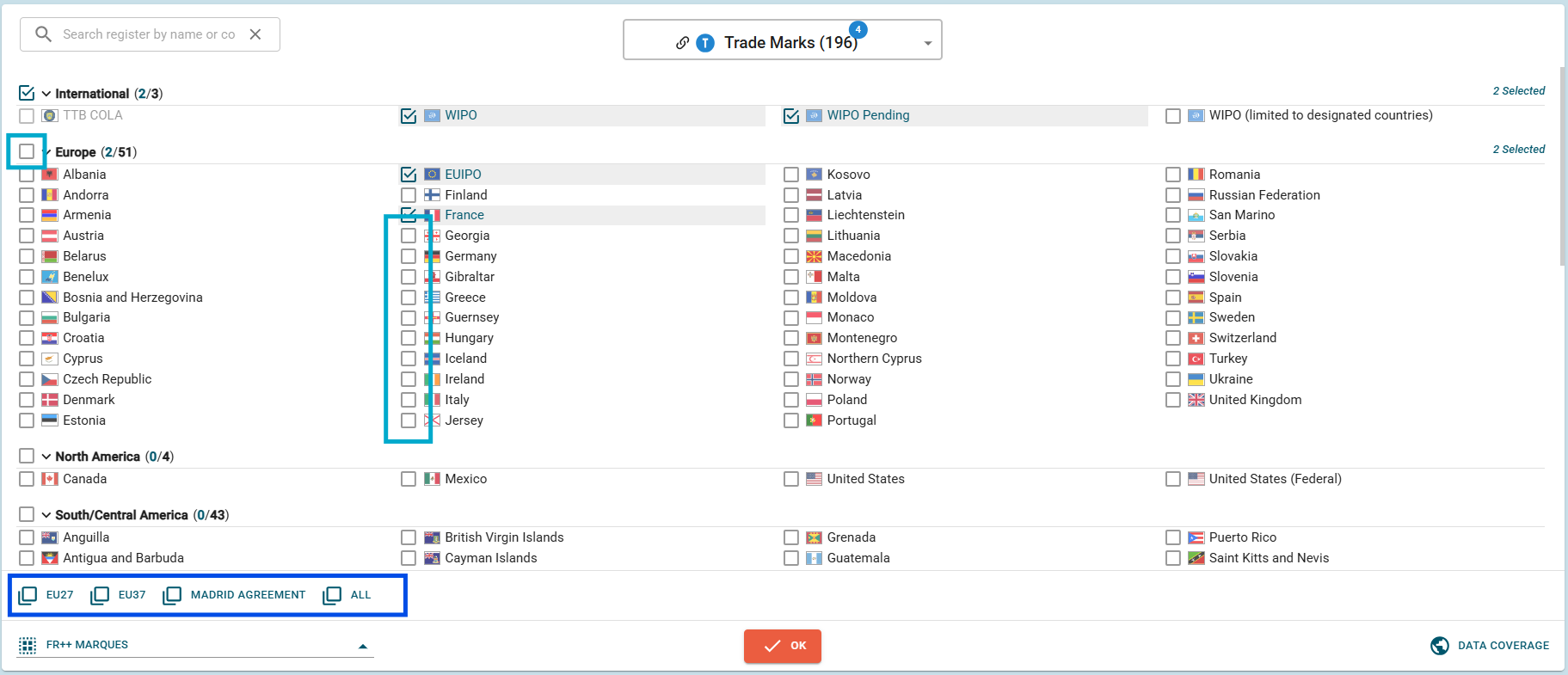This screenshot has width=1568, height=675.
Task: Uncheck the WIPO Pending checkbox
Action: 791,116
